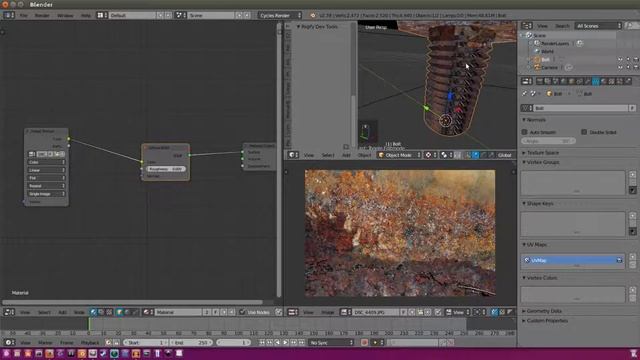Screen dimensions: 640x360
Task: Open the Render menu in top bar
Action: pyautogui.click(x=42, y=15)
